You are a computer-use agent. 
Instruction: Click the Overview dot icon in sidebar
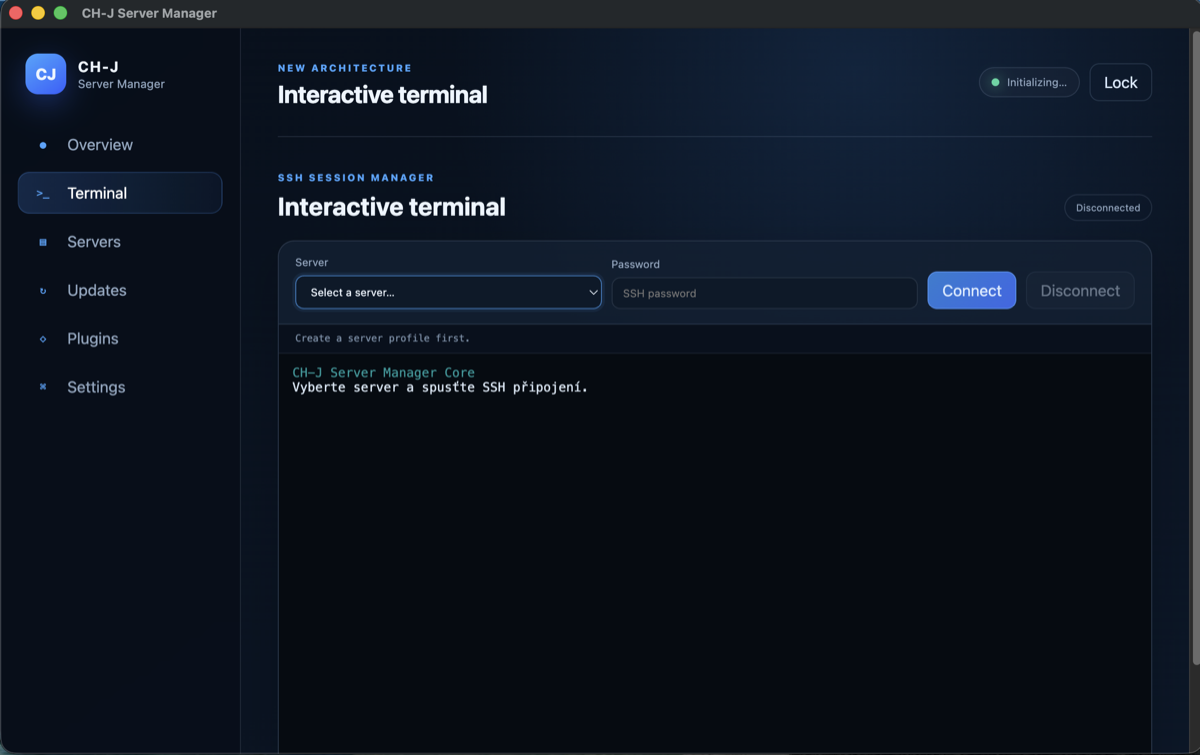pyautogui.click(x=42, y=145)
